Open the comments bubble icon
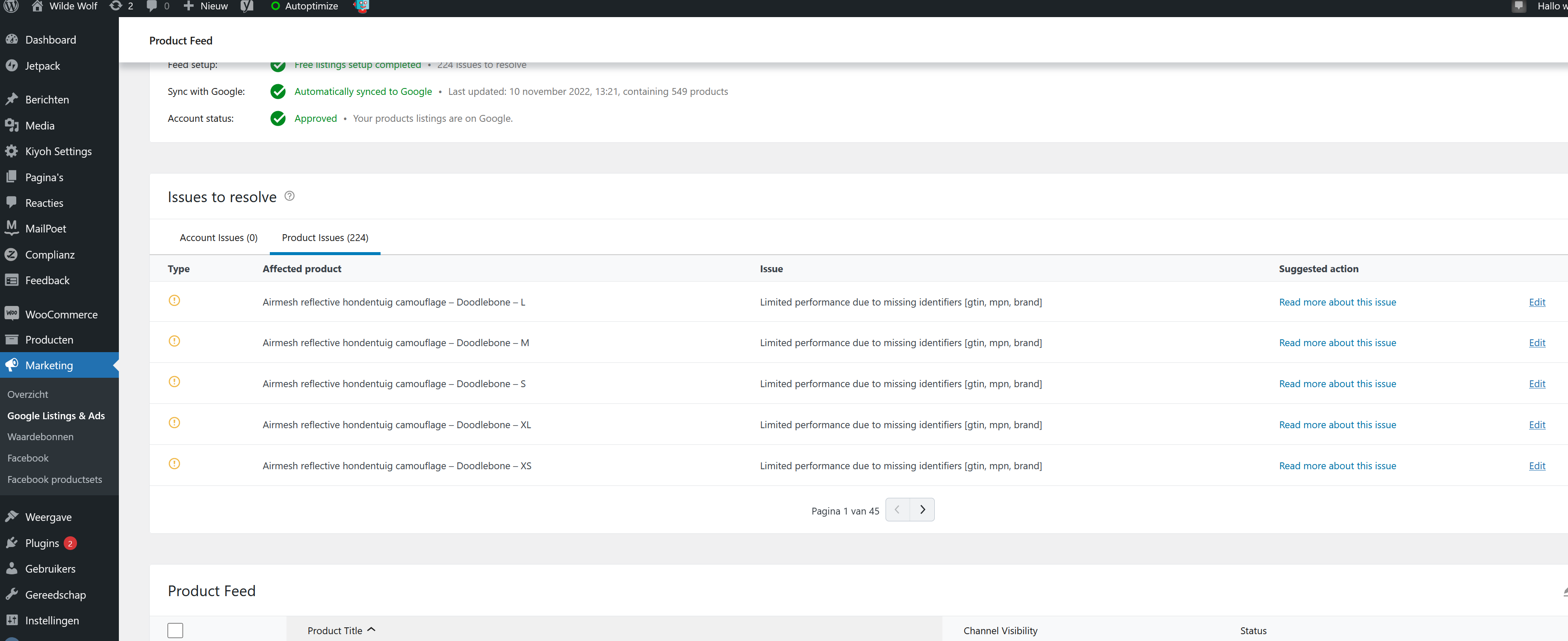This screenshot has width=1568, height=641. coord(152,6)
